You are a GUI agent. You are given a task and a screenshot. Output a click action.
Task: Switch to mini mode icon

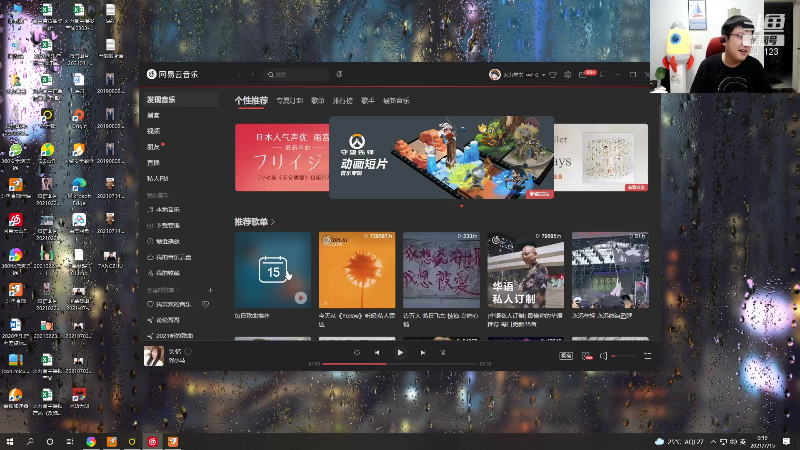coord(603,74)
